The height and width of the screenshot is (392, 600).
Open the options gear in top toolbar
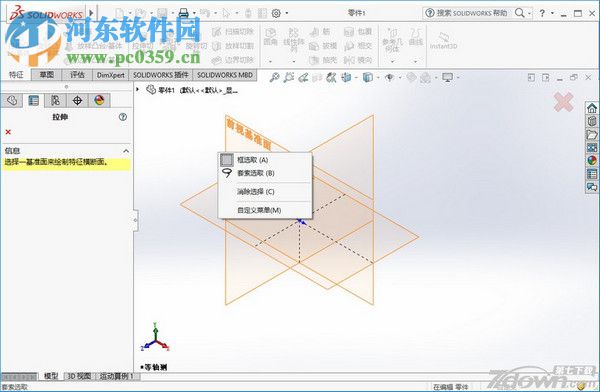(276, 13)
